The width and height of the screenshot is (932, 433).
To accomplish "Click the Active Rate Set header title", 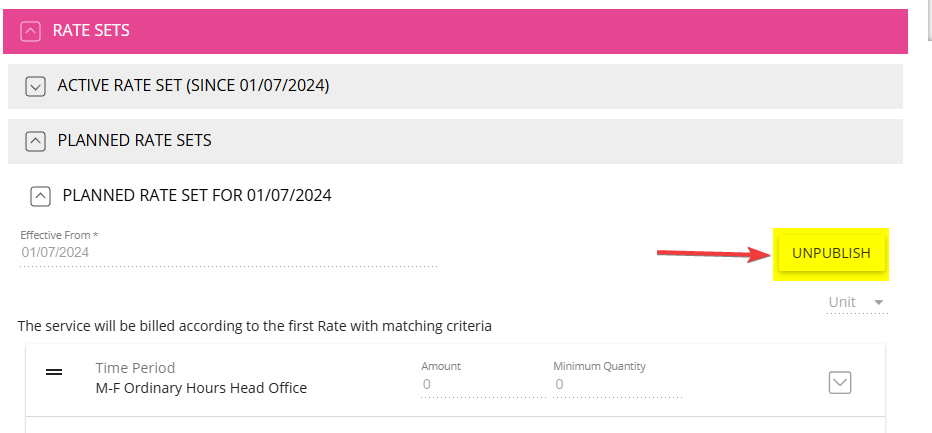I will coord(193,86).
